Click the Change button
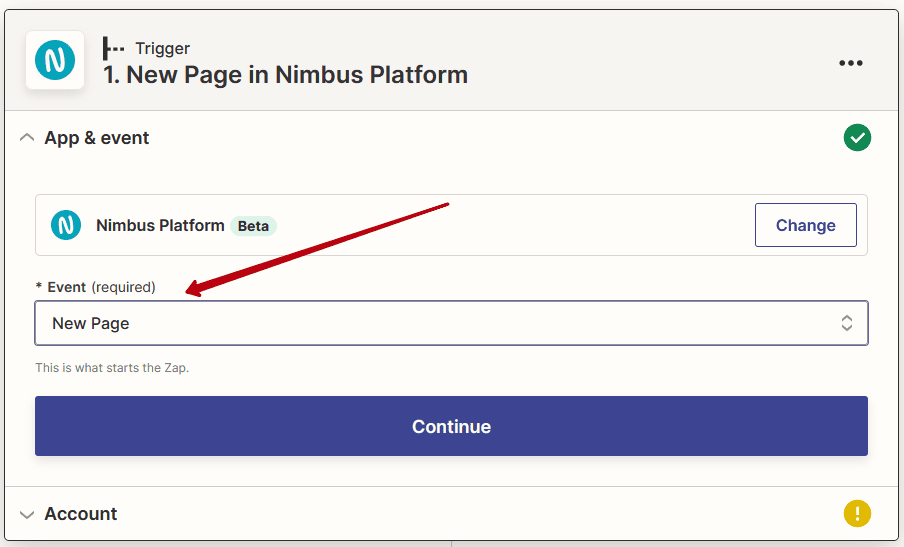The height and width of the screenshot is (547, 904). (x=805, y=225)
